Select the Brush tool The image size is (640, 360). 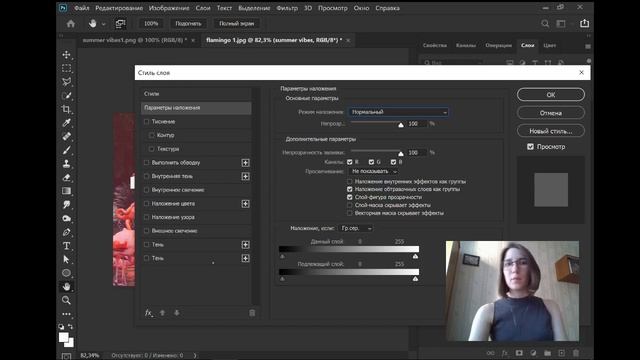click(x=67, y=150)
